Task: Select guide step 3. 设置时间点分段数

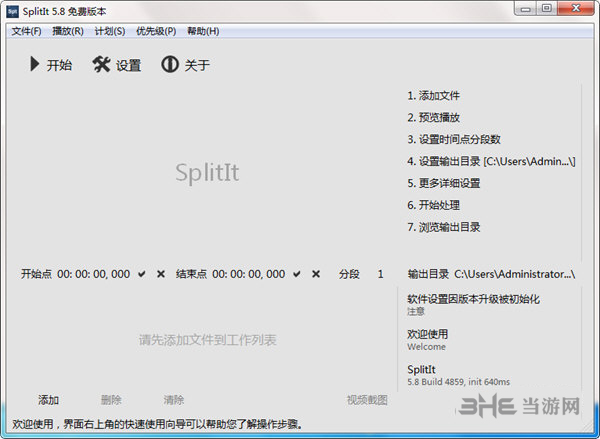Action: click(x=454, y=139)
